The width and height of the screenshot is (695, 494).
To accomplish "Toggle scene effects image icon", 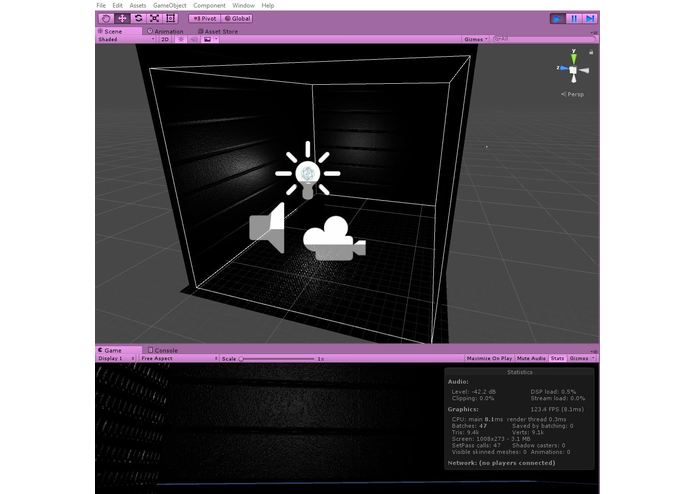I will click(207, 39).
